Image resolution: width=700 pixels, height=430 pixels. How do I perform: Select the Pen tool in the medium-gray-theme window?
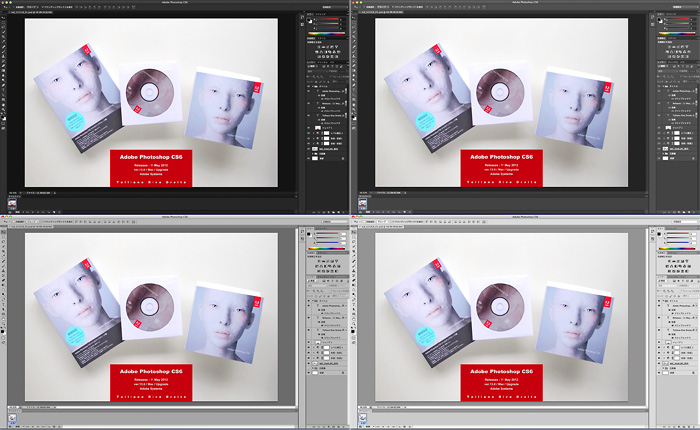pyautogui.click(x=4, y=299)
